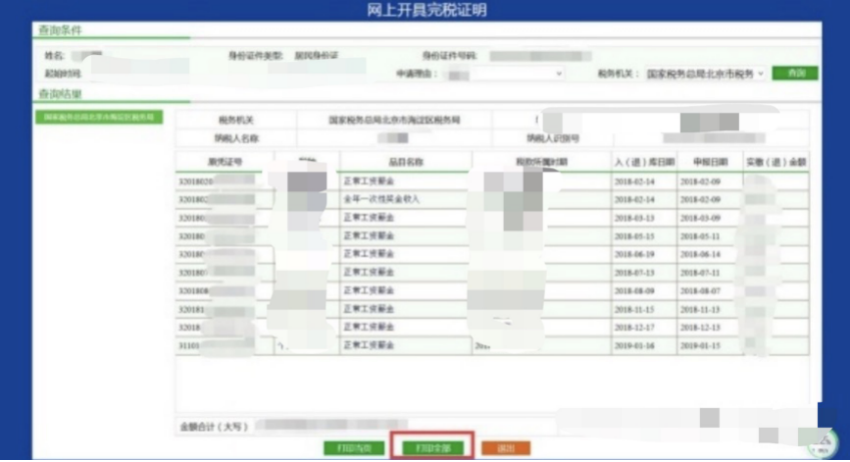The image size is (850, 462).
Task: Select row with entry date 2018-03-13
Action: point(643,217)
